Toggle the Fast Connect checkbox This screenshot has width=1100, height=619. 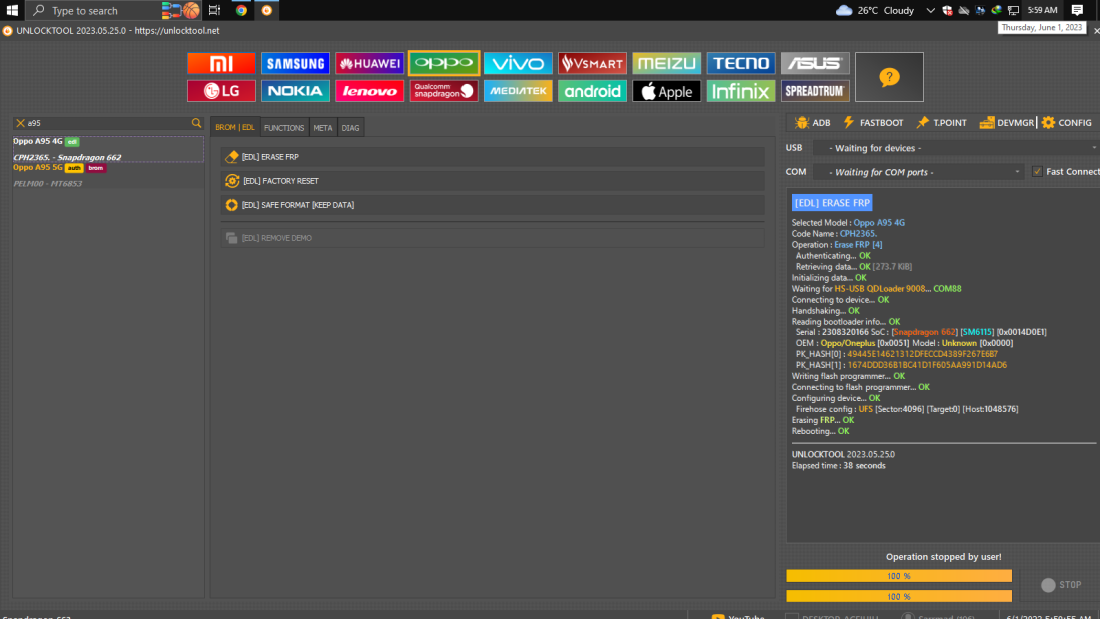tap(1037, 171)
